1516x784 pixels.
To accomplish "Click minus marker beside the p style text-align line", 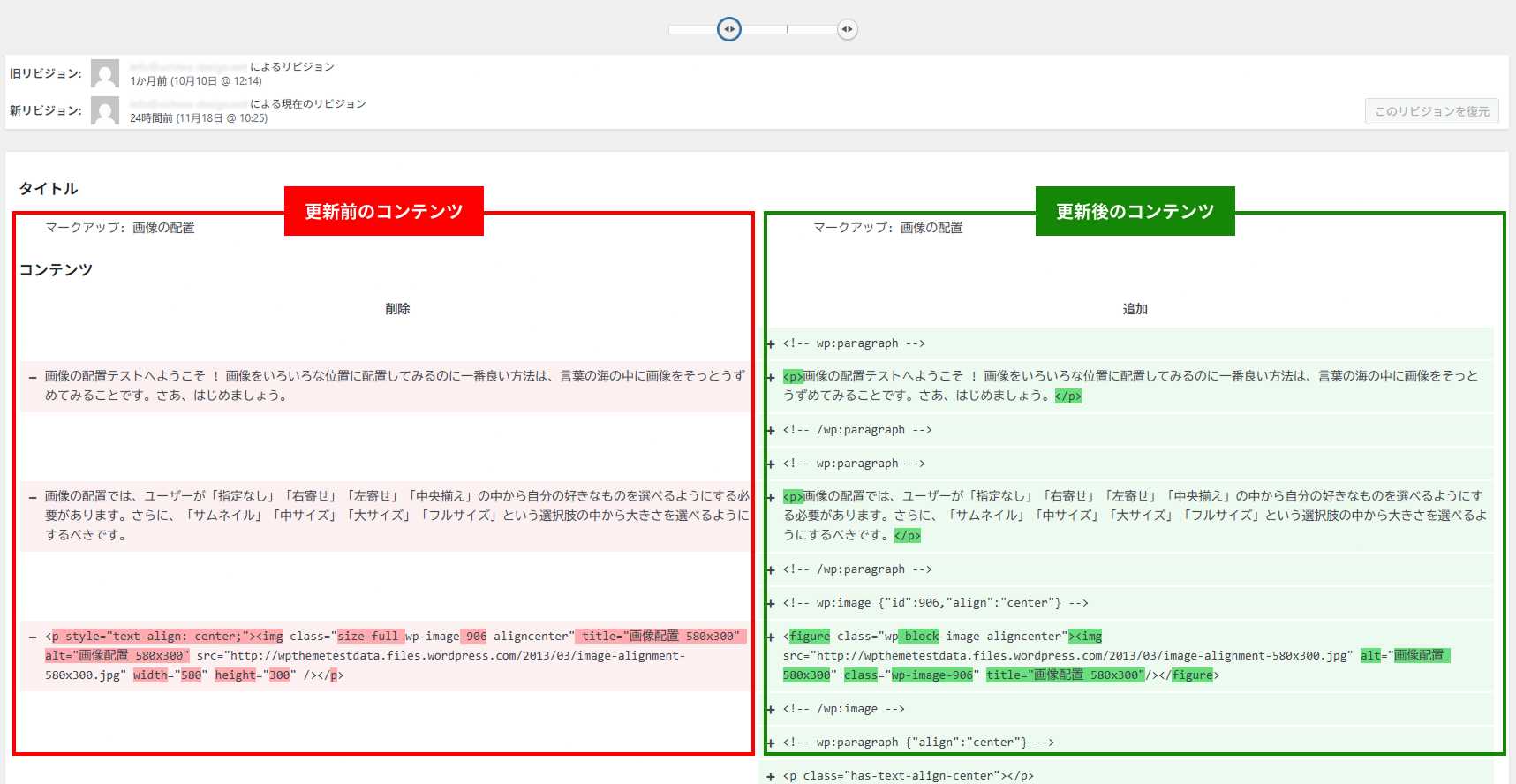I will click(x=33, y=637).
